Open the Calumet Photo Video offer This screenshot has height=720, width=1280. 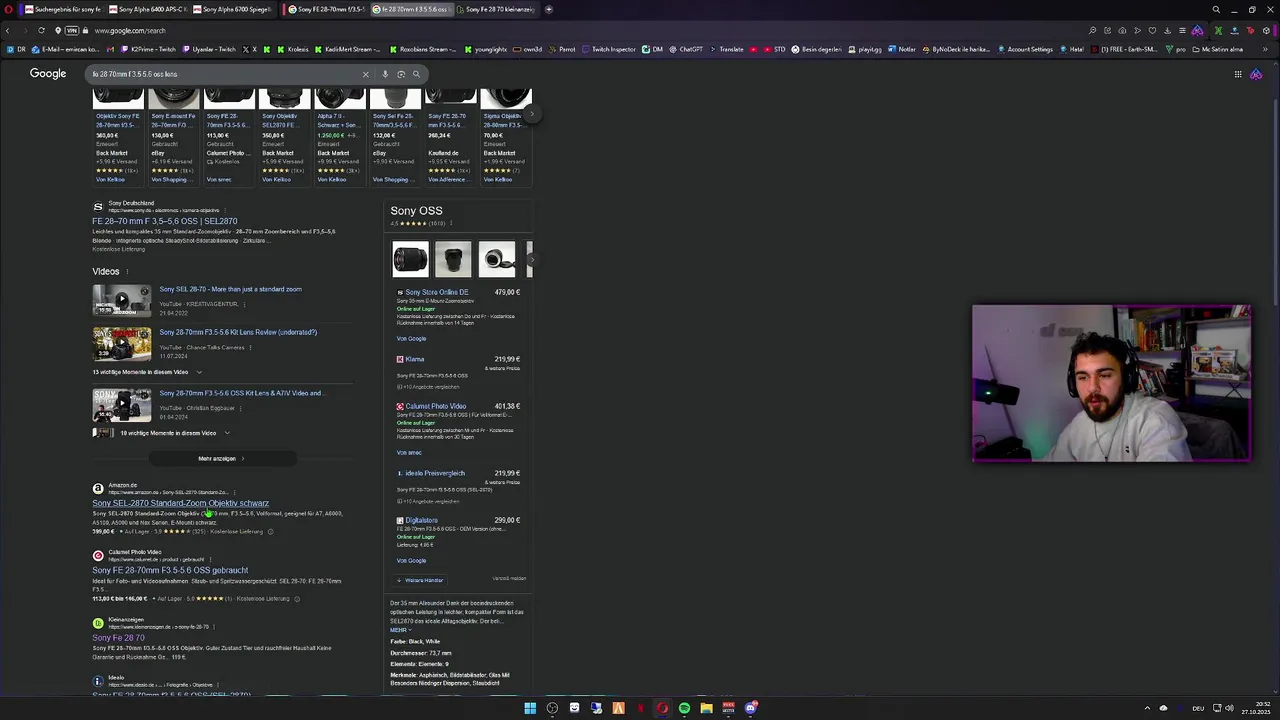click(x=436, y=406)
